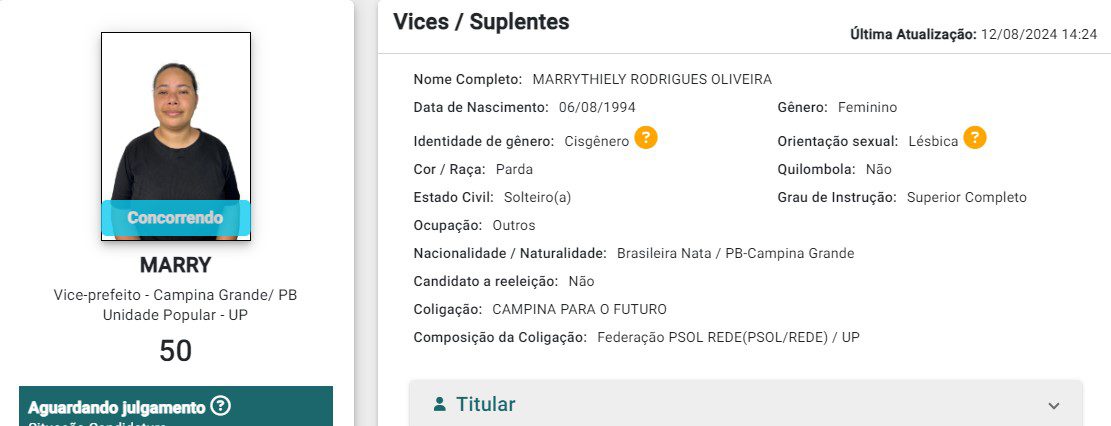
Task: Click the Federação PSOL REDE composition text
Action: pos(728,338)
